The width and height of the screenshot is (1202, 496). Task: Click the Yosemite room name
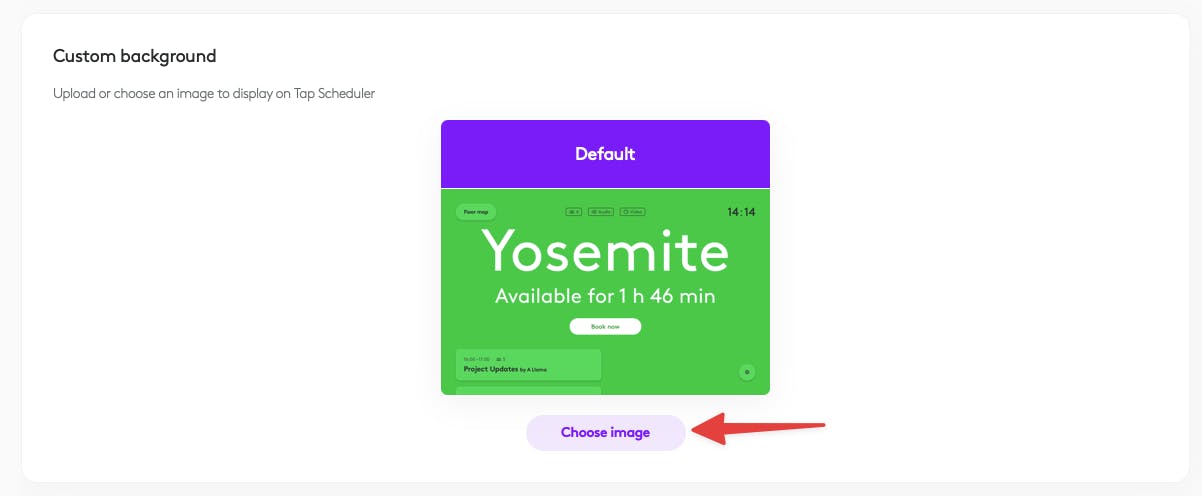tap(605, 252)
